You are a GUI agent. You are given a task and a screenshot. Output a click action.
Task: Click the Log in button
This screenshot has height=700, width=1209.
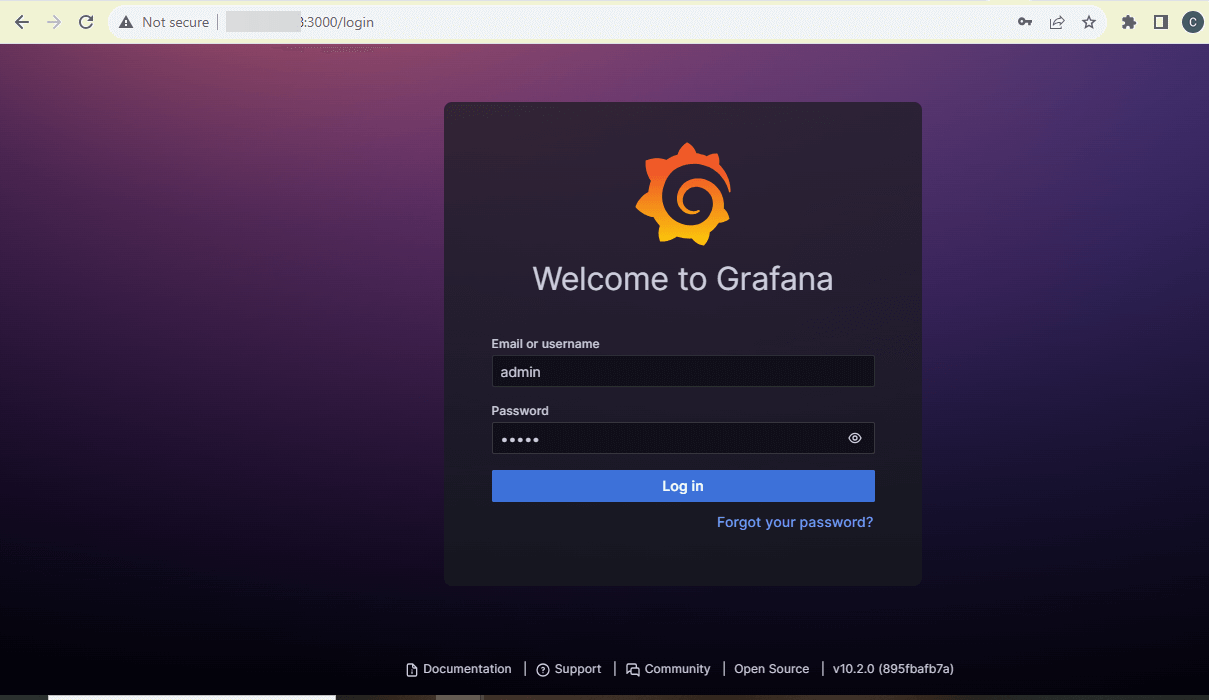tap(683, 486)
